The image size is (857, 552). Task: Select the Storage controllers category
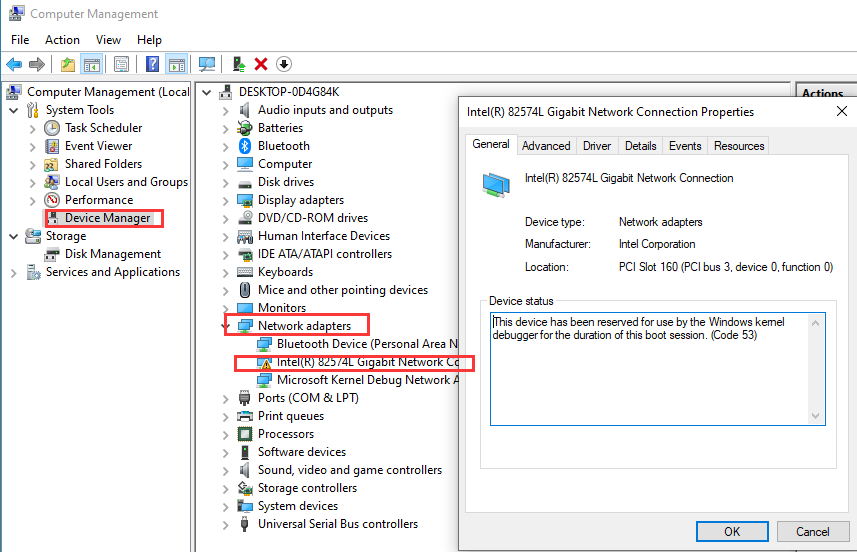[x=307, y=488]
